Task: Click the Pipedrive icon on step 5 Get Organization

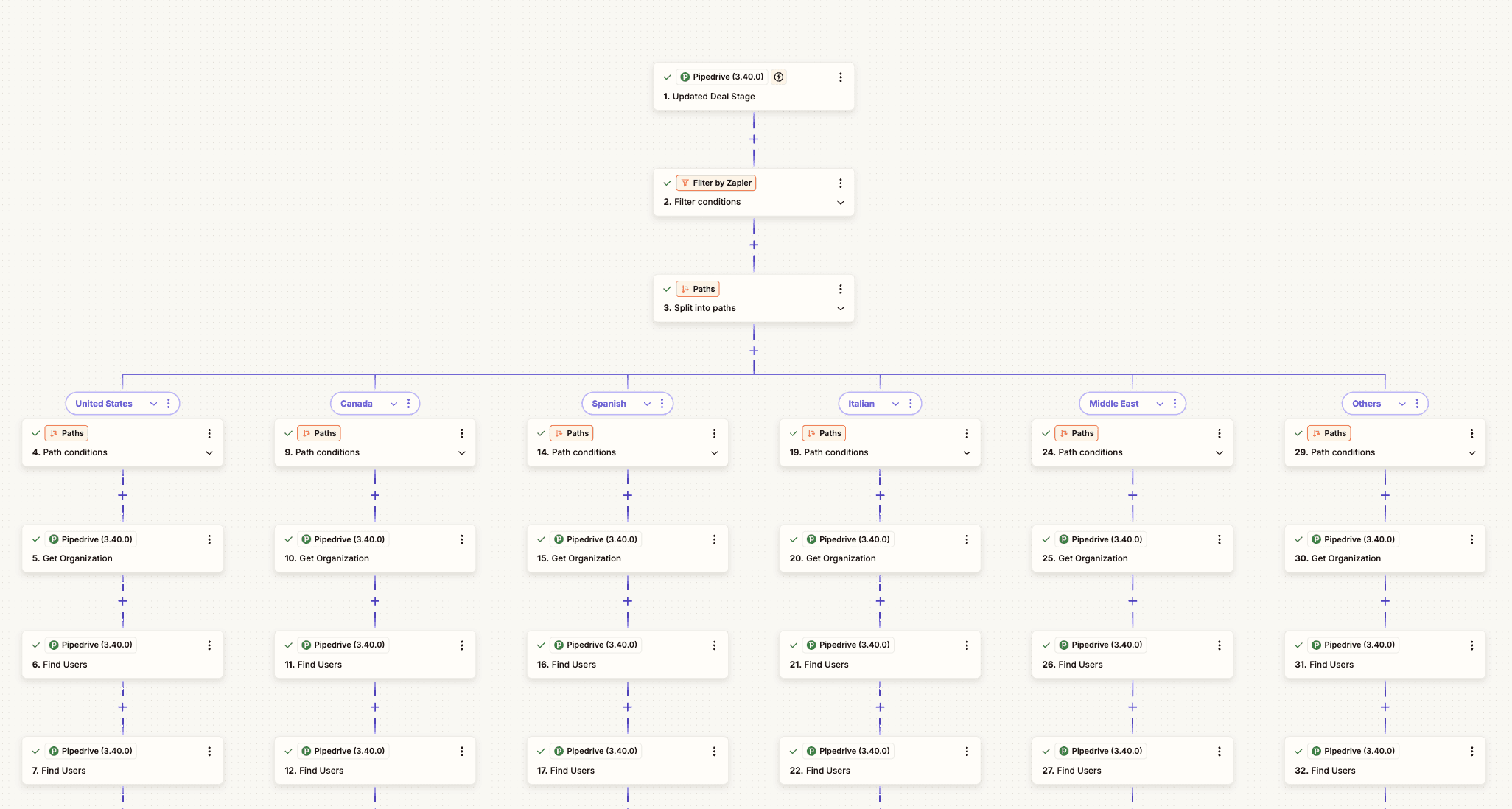Action: [x=55, y=539]
